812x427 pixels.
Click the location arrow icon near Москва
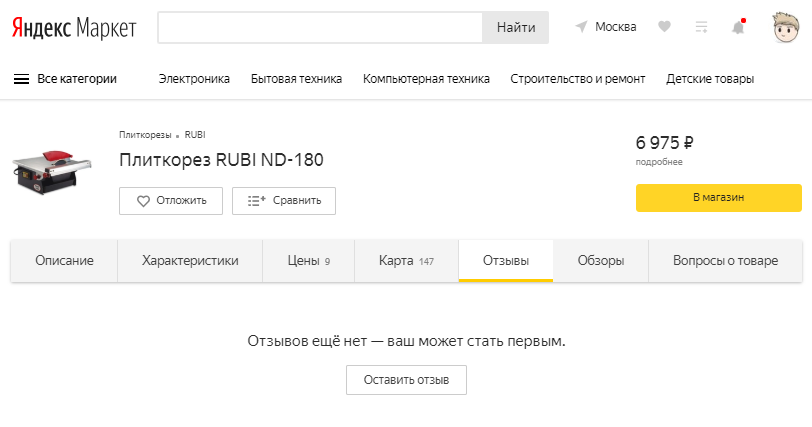tap(582, 27)
